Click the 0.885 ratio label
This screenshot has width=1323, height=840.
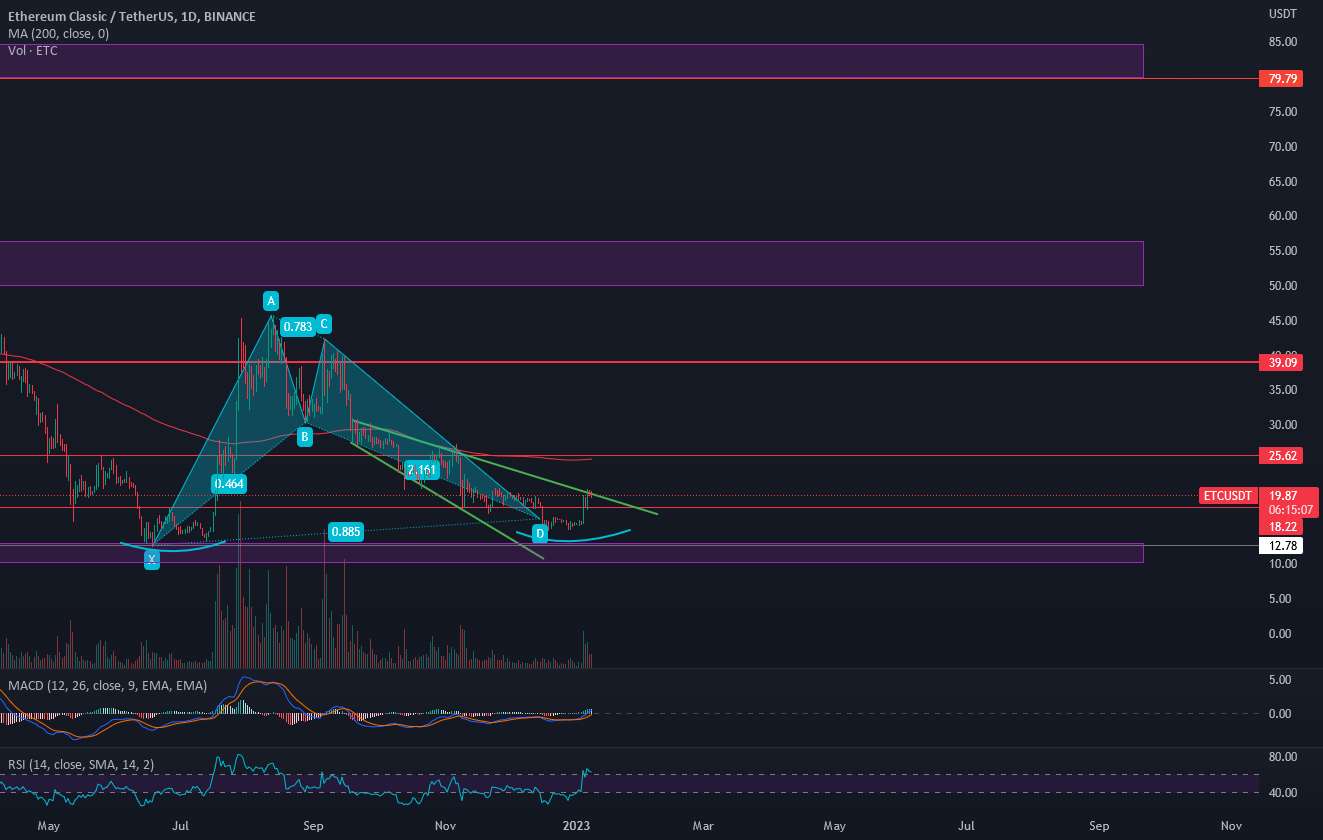click(345, 532)
